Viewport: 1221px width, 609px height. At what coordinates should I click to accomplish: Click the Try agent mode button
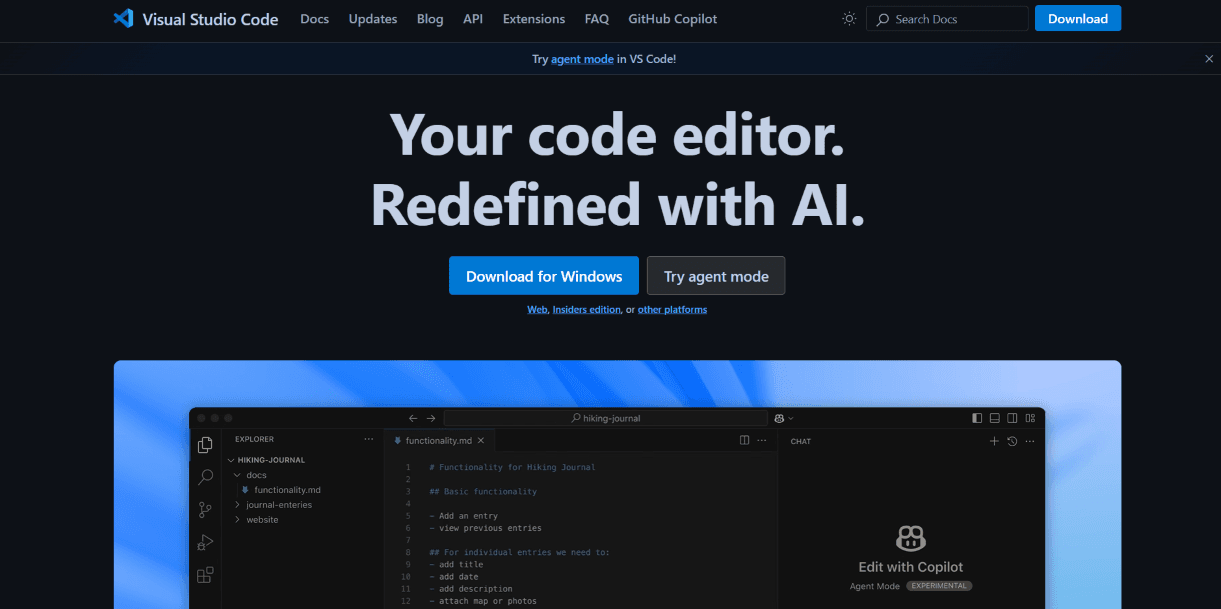click(716, 276)
